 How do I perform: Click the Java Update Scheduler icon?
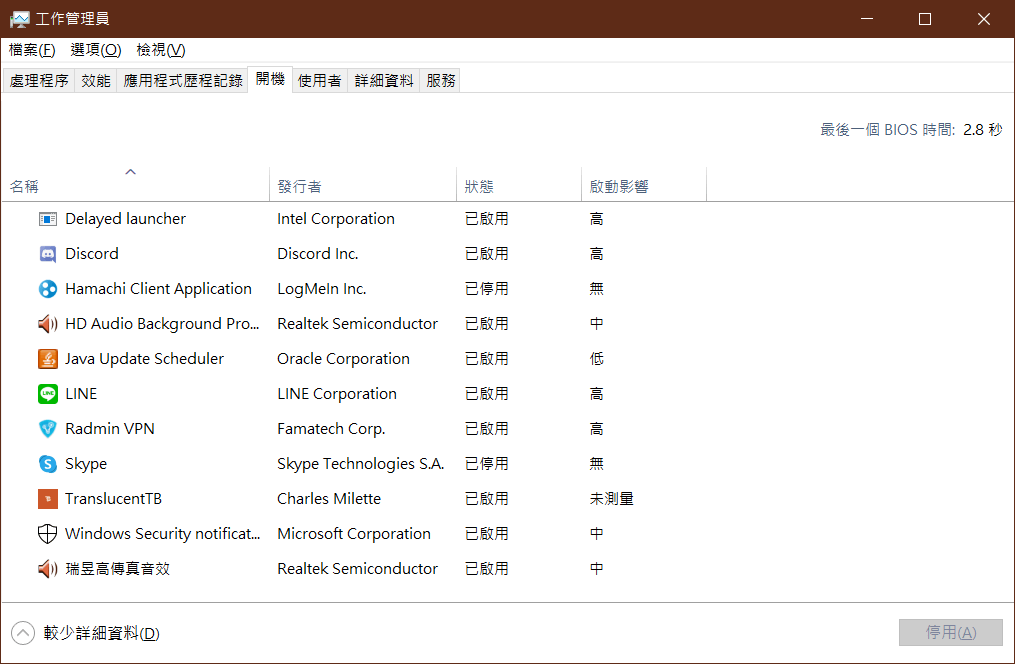tap(48, 359)
